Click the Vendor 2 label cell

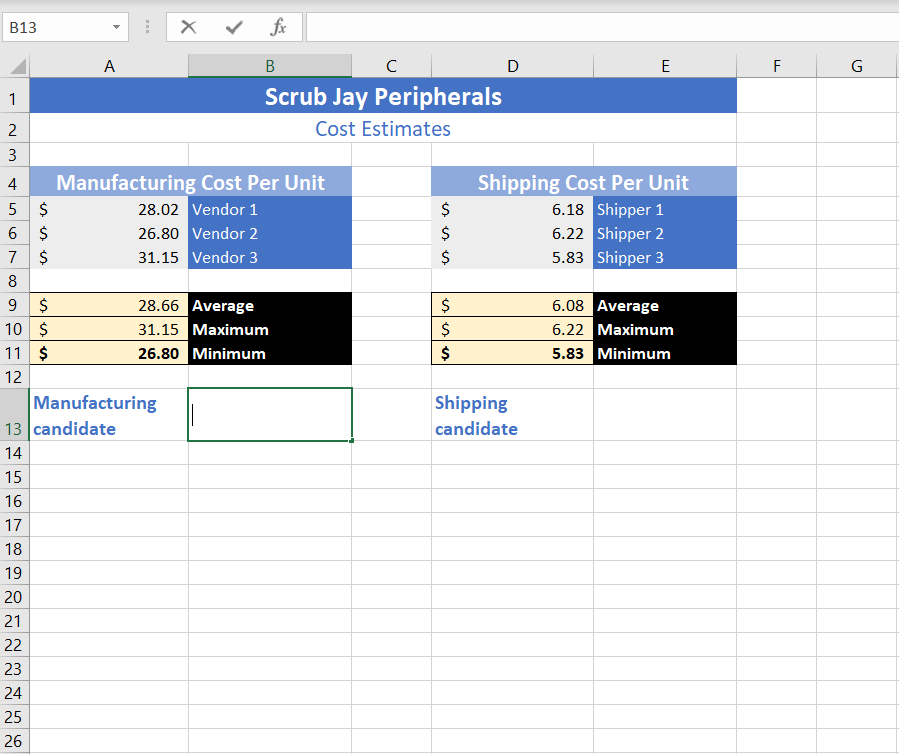[270, 233]
